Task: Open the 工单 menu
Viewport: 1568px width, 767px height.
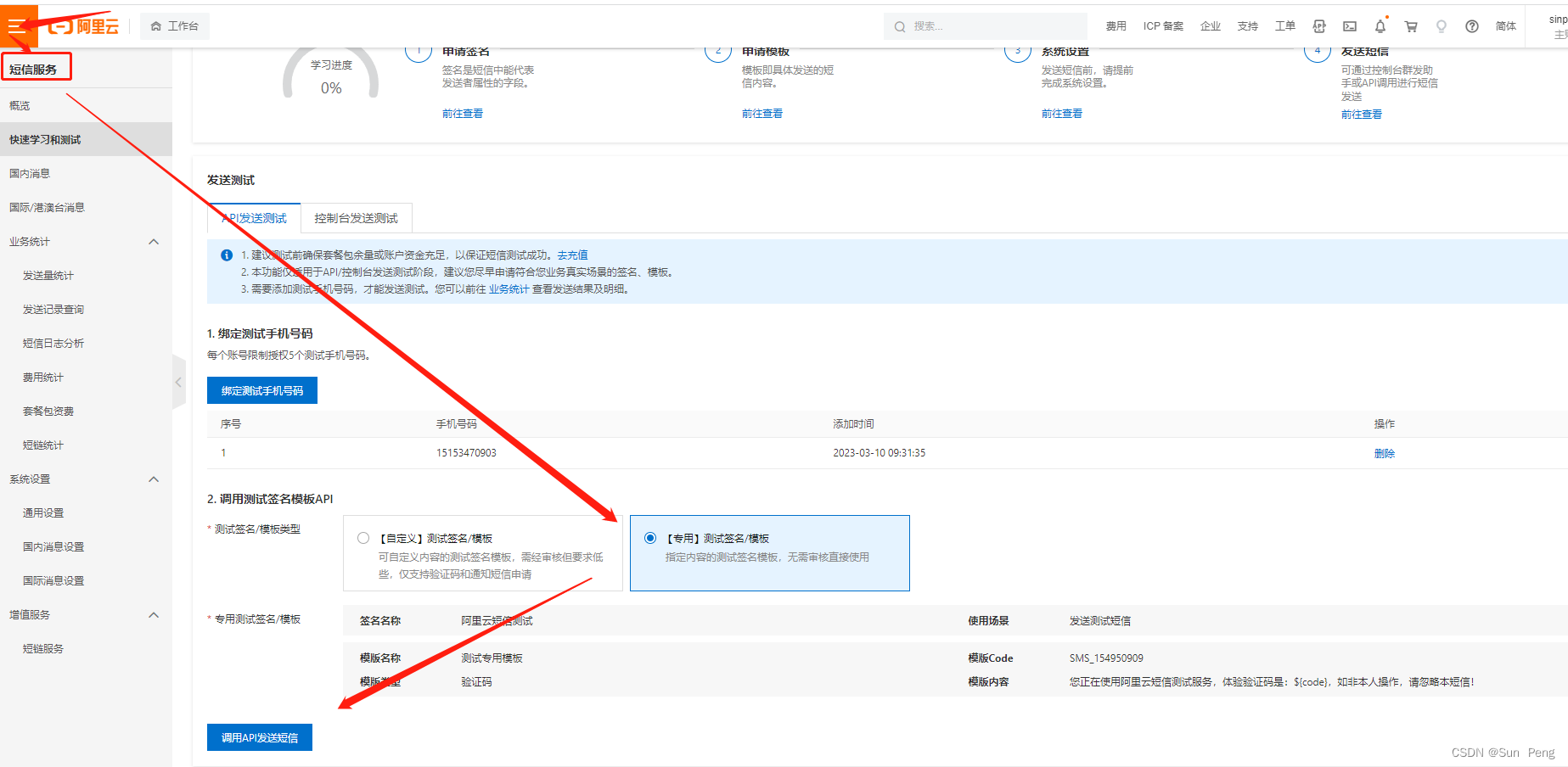Action: (1285, 26)
